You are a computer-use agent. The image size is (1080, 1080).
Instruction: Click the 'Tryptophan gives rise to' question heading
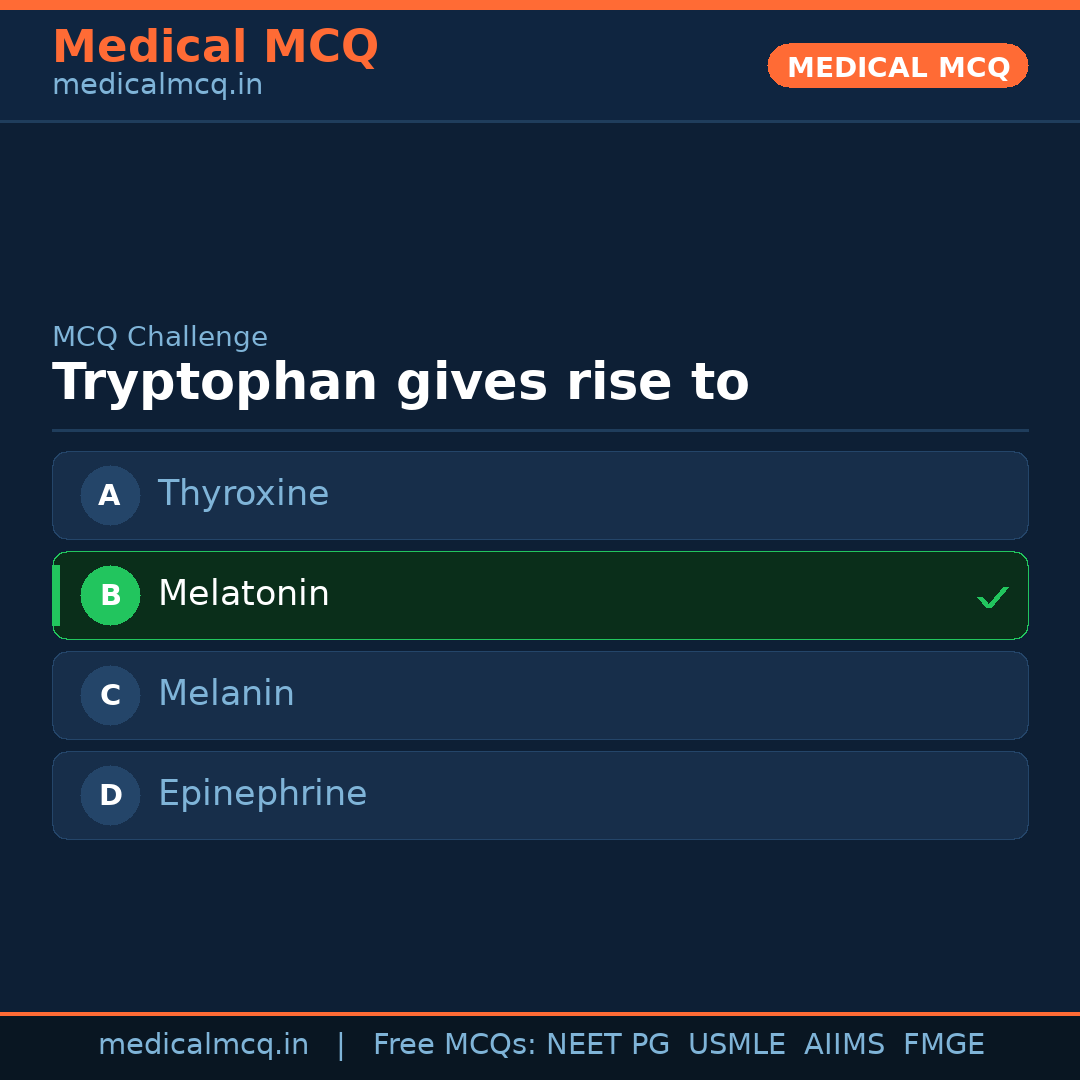coord(400,383)
